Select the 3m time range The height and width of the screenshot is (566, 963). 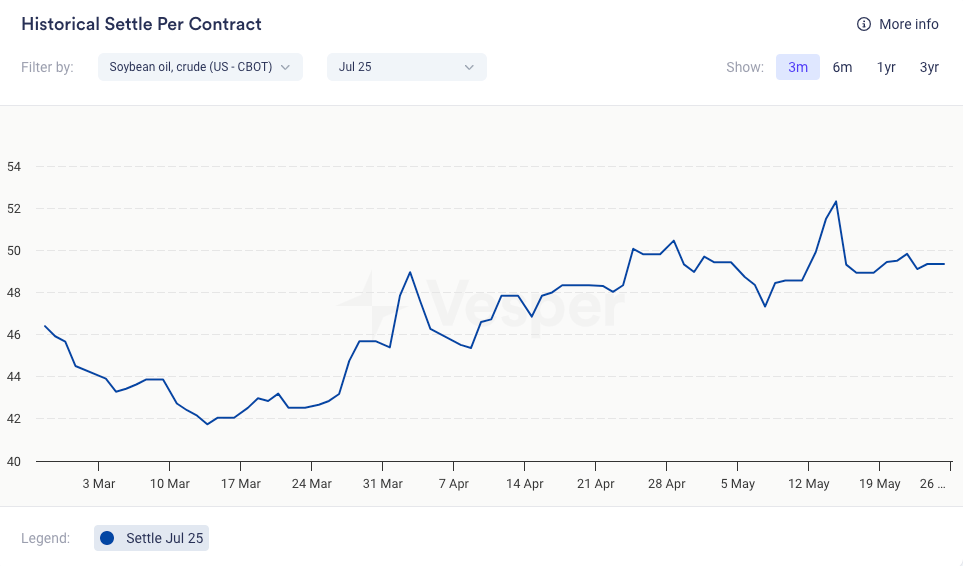pos(797,67)
